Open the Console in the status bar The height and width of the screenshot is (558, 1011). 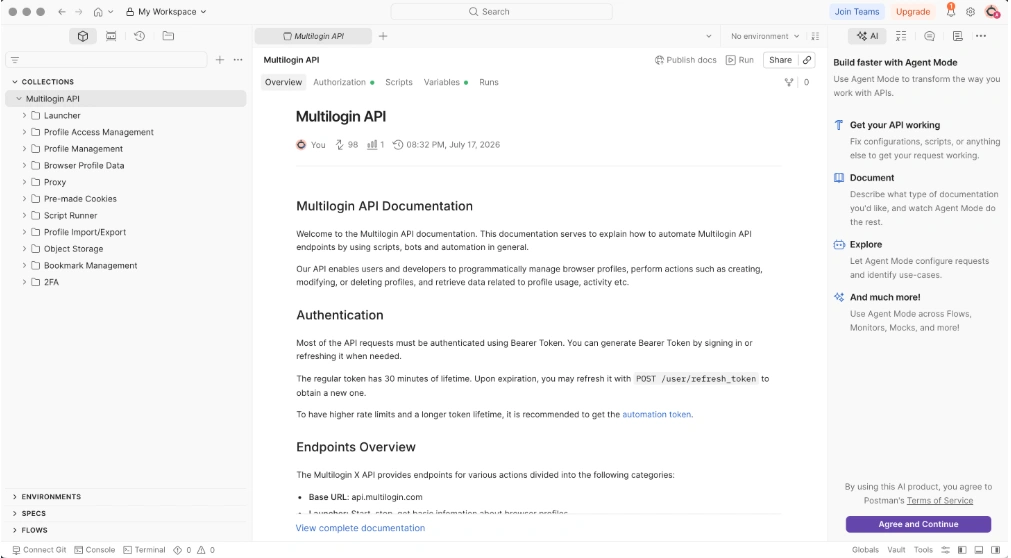(95, 550)
